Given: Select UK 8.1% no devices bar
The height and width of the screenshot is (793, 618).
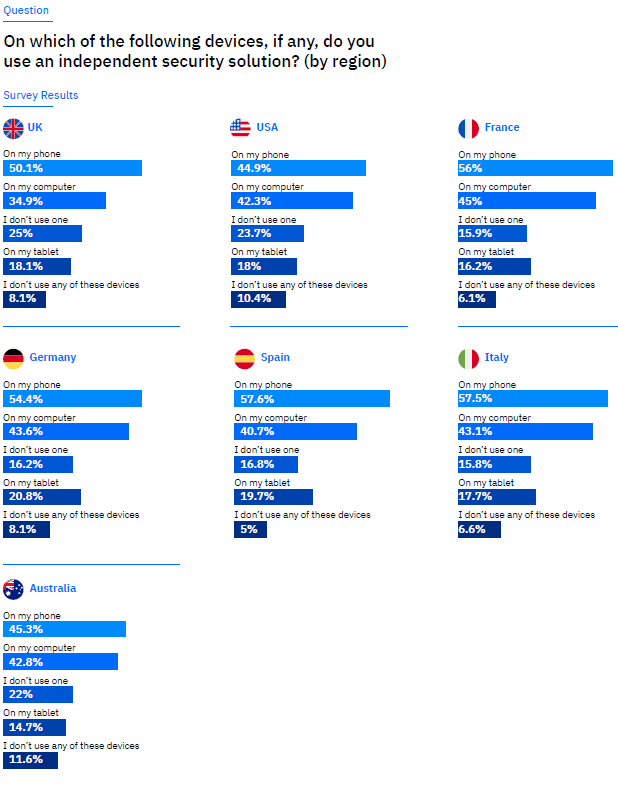Looking at the screenshot, I should pos(26,299).
